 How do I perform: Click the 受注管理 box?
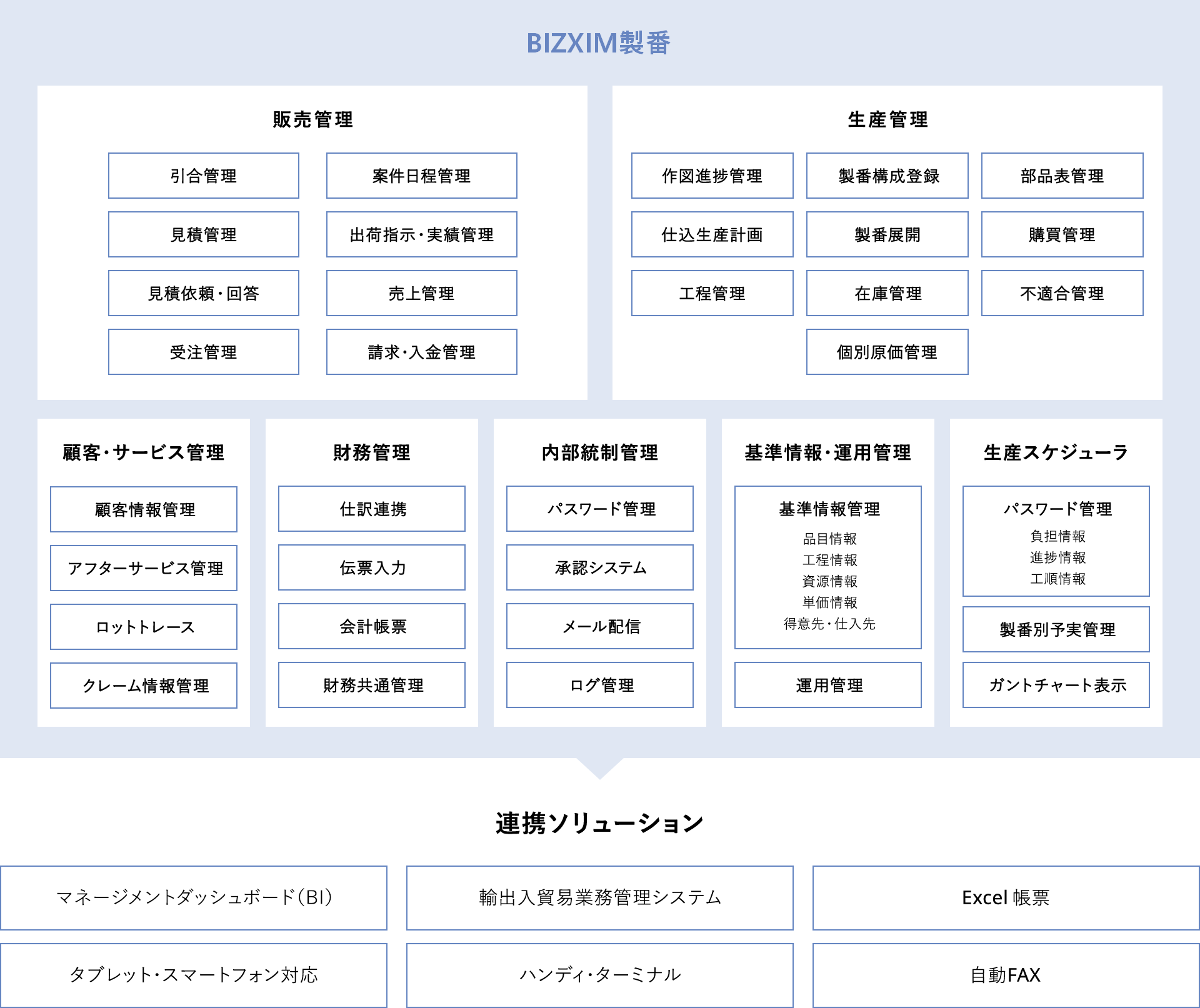coord(204,352)
